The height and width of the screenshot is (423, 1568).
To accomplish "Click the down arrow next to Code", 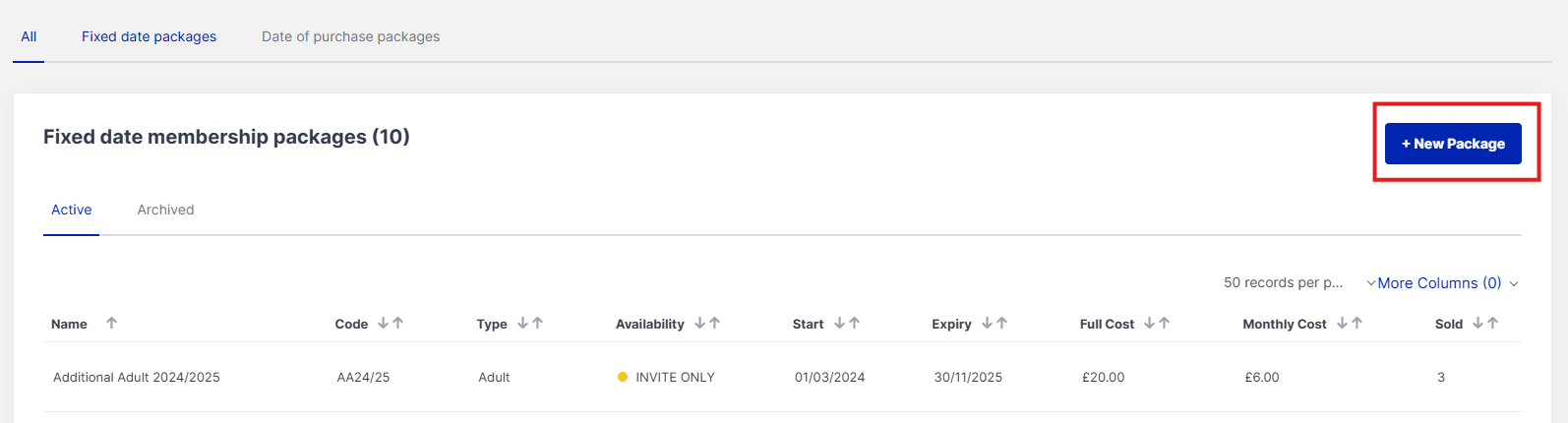I will click(383, 323).
